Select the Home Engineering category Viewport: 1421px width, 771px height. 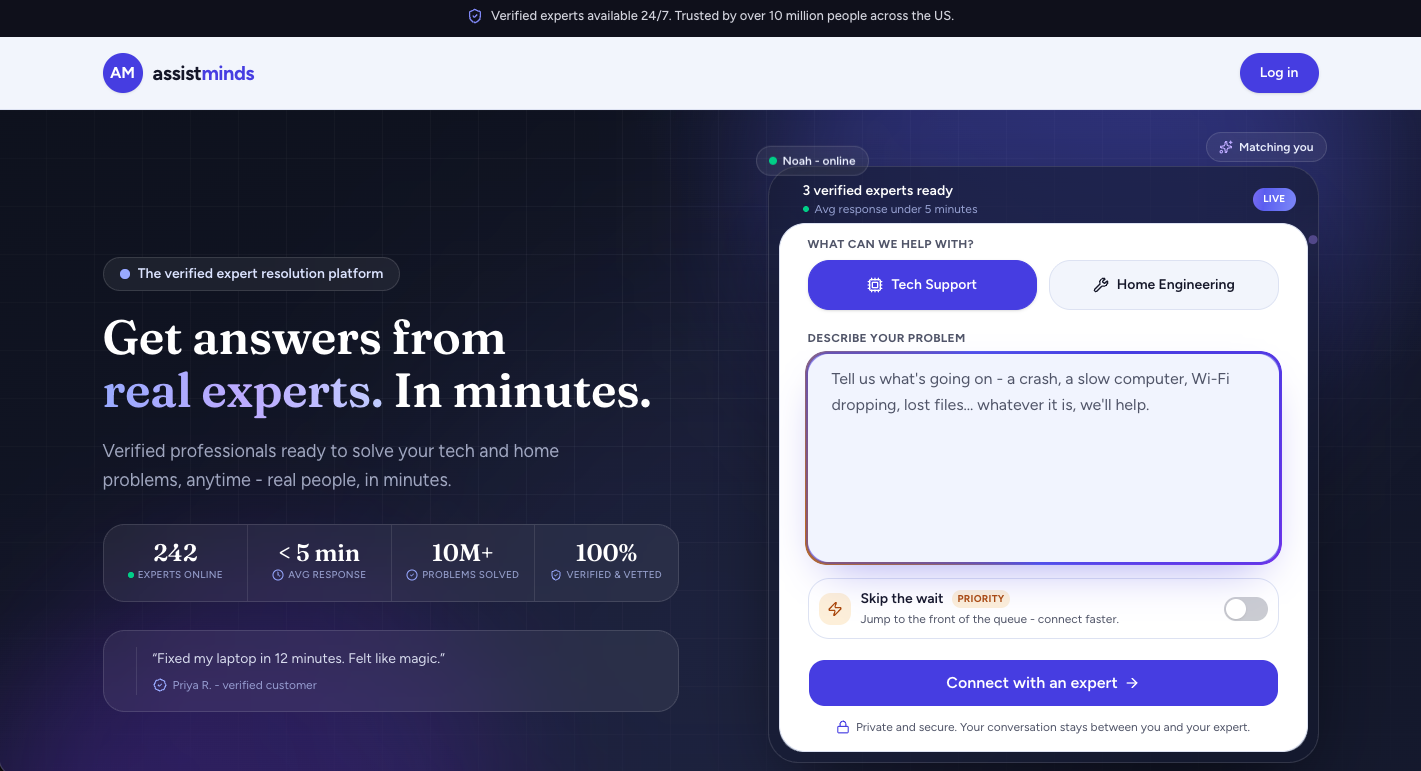tap(1164, 285)
